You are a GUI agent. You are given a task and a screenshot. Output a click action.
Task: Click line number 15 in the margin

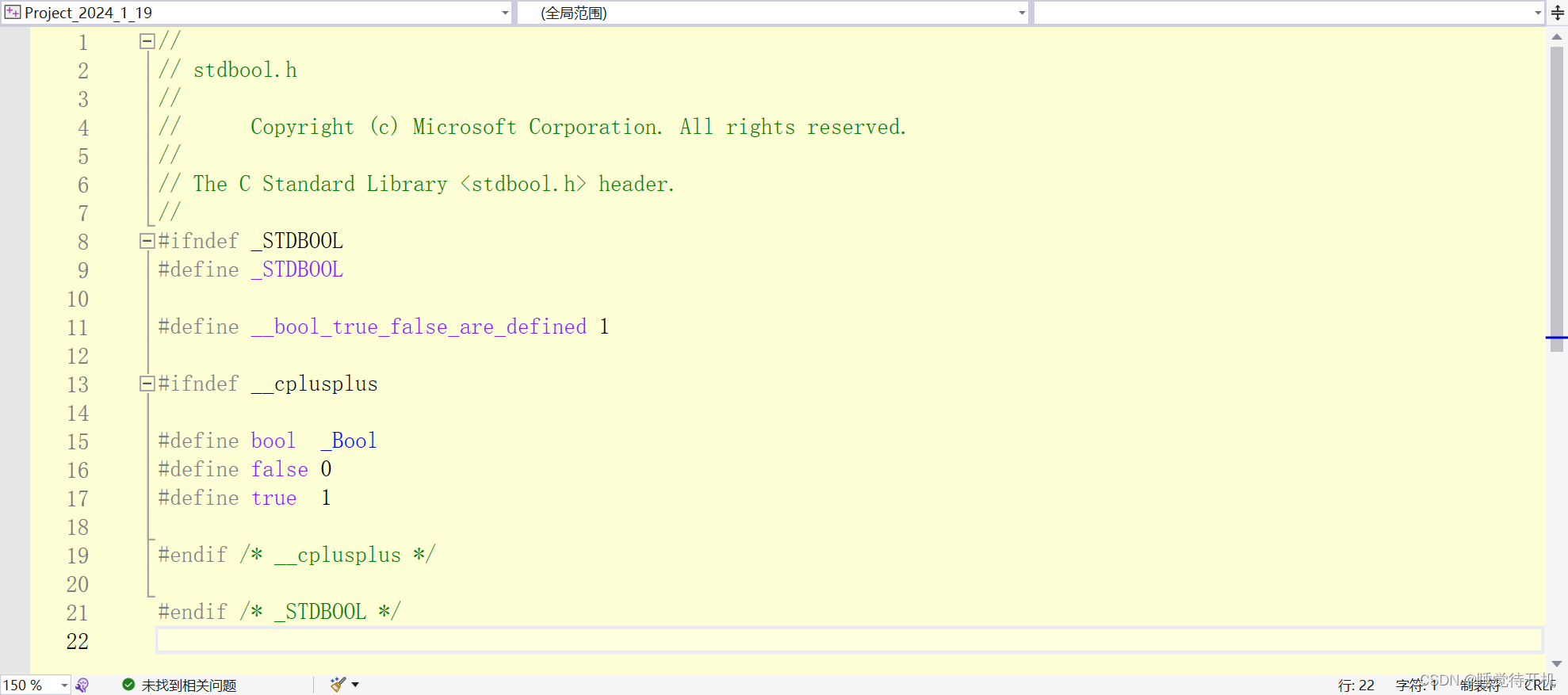coord(78,441)
